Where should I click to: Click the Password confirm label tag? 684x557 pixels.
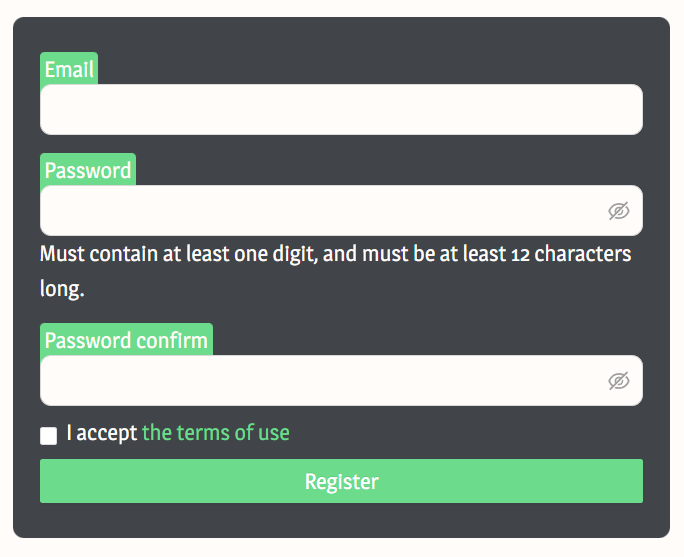(126, 340)
